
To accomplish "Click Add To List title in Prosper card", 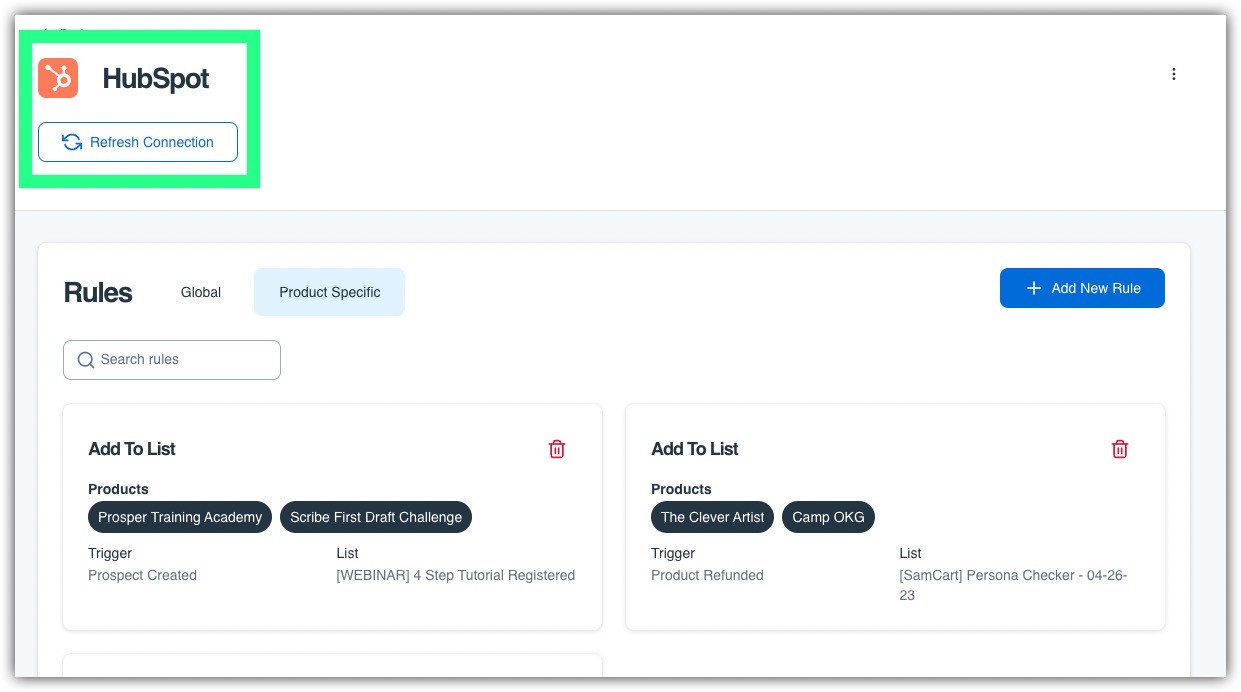I will click(132, 449).
